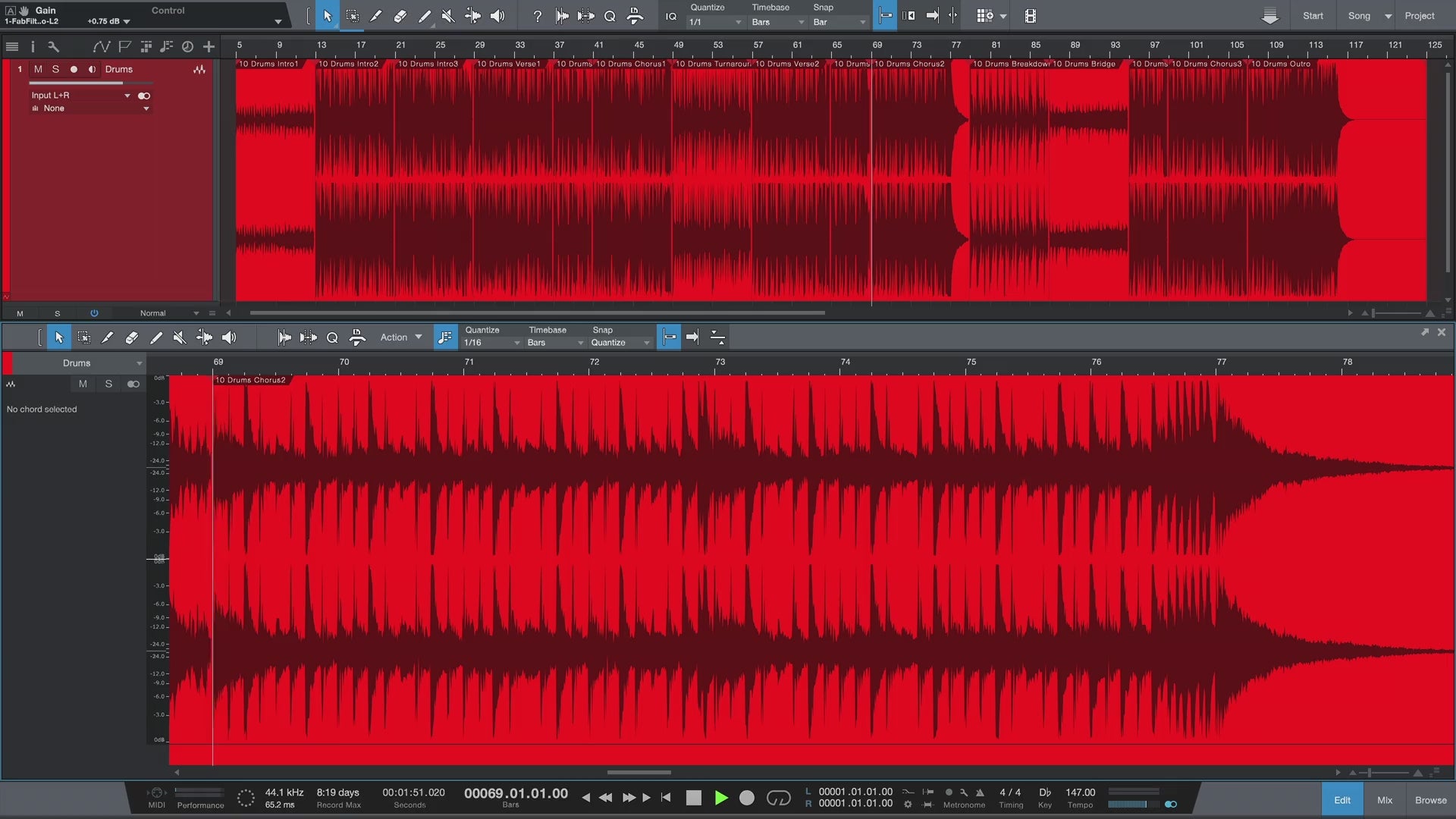Click the Start page button

coord(1313,16)
